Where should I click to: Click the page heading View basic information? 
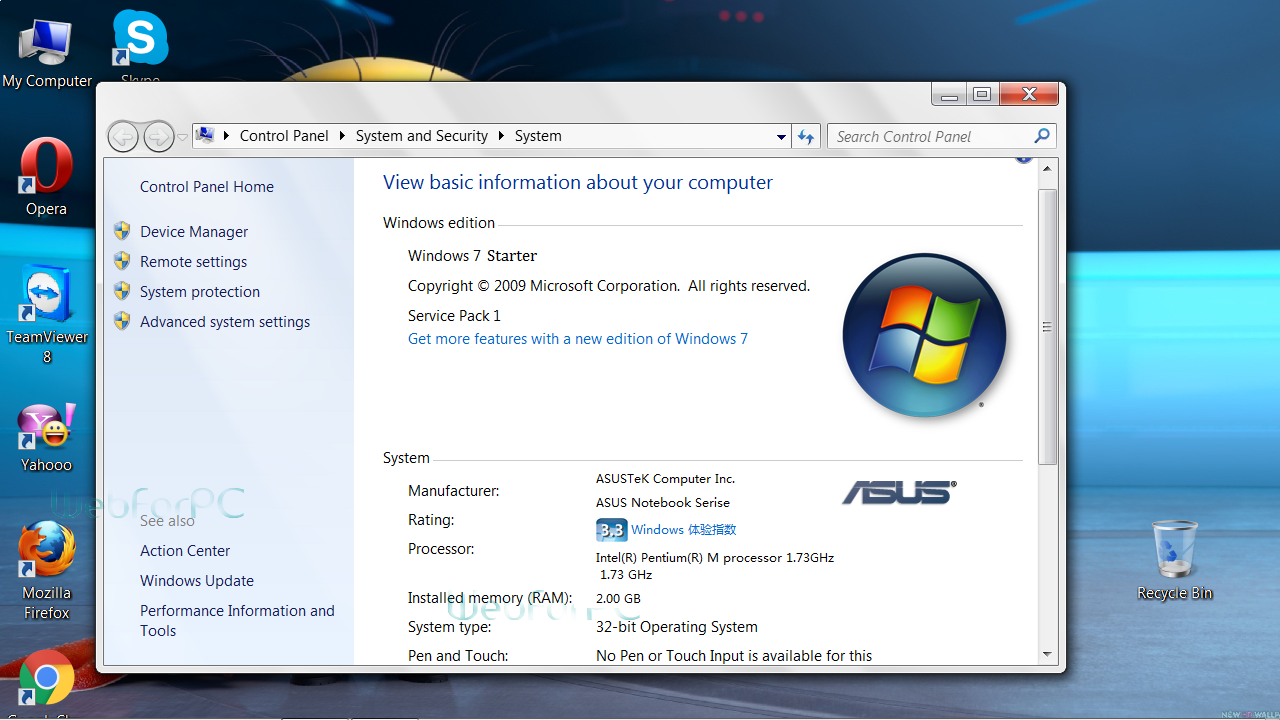(x=578, y=183)
